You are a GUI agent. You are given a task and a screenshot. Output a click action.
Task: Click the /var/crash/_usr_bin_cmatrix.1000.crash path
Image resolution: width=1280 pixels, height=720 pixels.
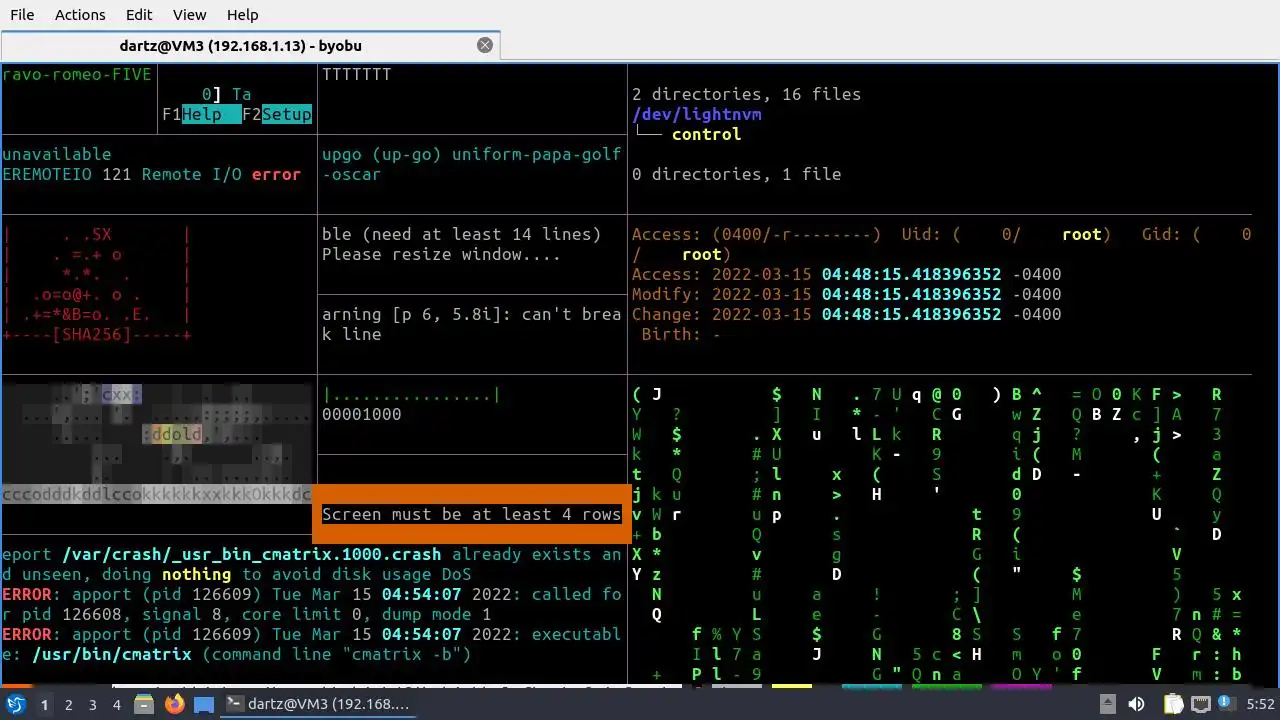(252, 554)
